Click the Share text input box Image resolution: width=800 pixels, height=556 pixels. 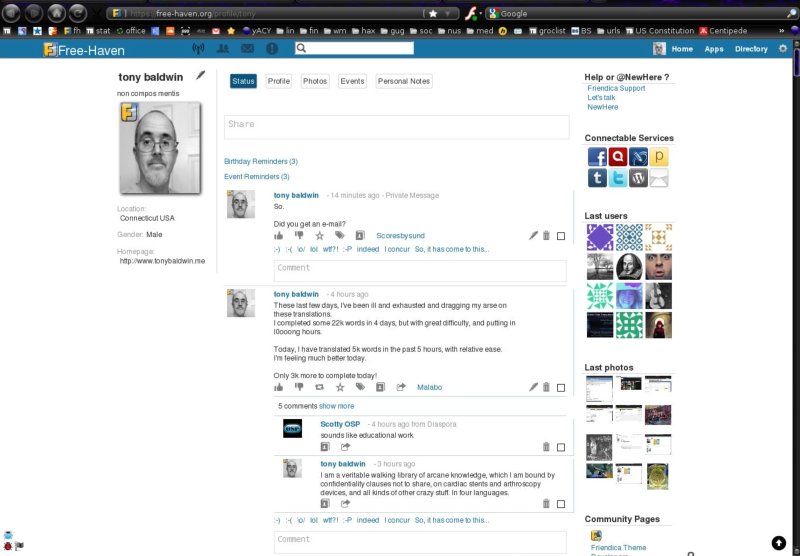click(396, 126)
